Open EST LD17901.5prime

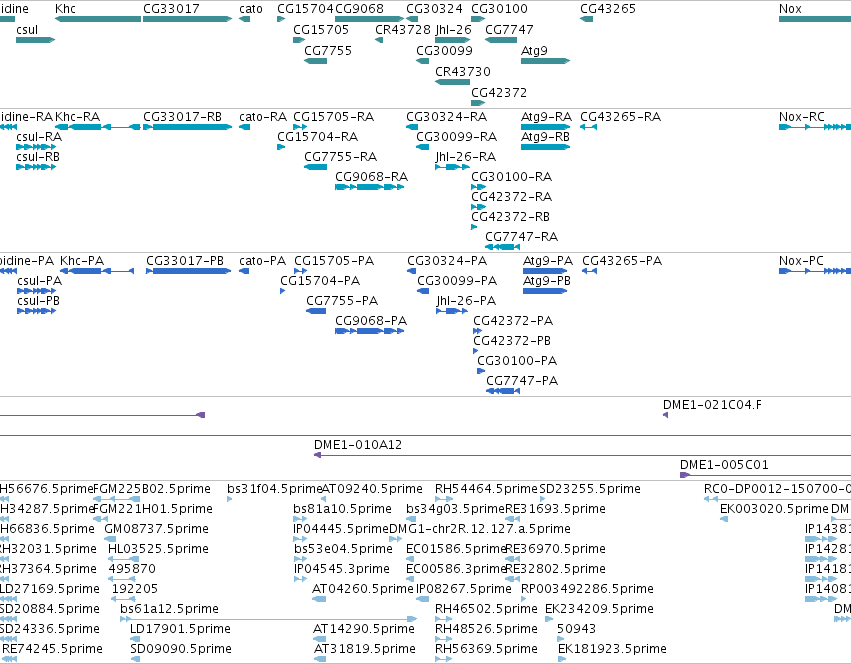(135, 639)
